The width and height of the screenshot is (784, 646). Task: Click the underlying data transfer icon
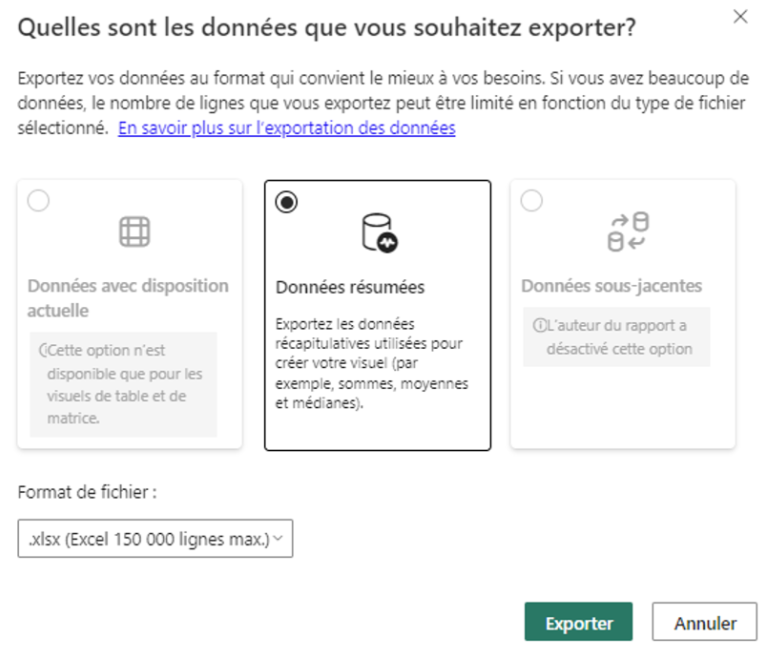click(x=628, y=231)
